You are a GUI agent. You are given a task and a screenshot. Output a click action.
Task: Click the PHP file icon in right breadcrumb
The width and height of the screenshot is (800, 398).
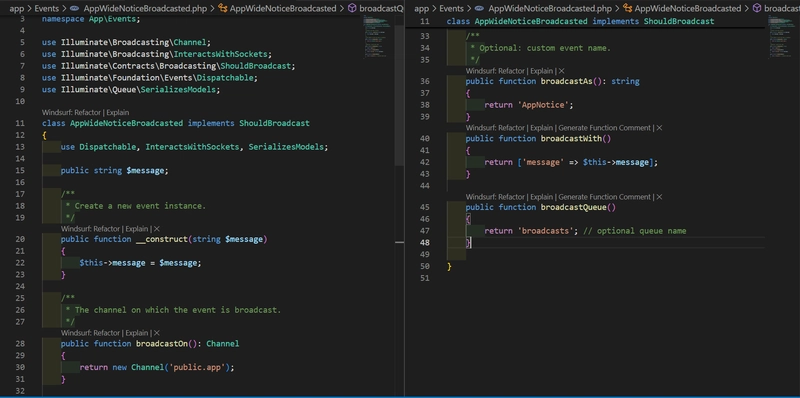pyautogui.click(x=479, y=8)
